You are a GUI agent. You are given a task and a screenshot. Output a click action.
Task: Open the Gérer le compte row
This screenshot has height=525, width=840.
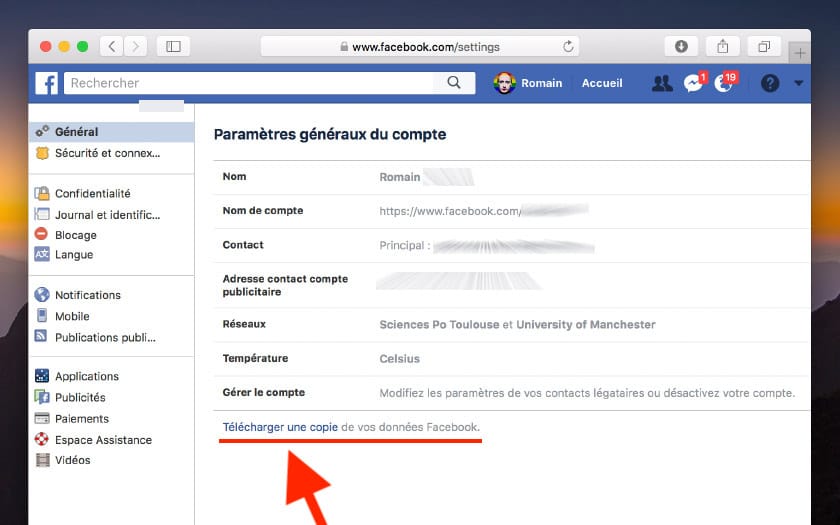point(512,393)
